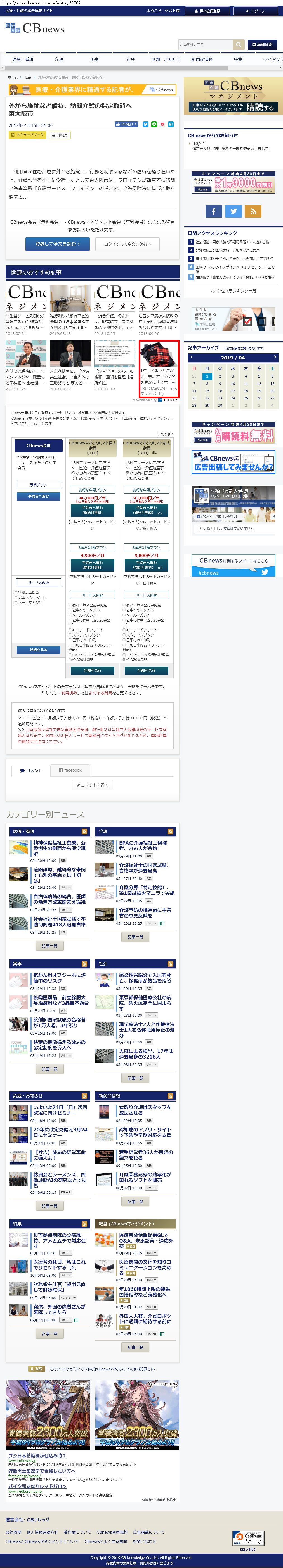Viewport: 283px width, 1568px height.
Task: Open RSS feed icon for 話題・お知らせ section
Action: 84,1096
